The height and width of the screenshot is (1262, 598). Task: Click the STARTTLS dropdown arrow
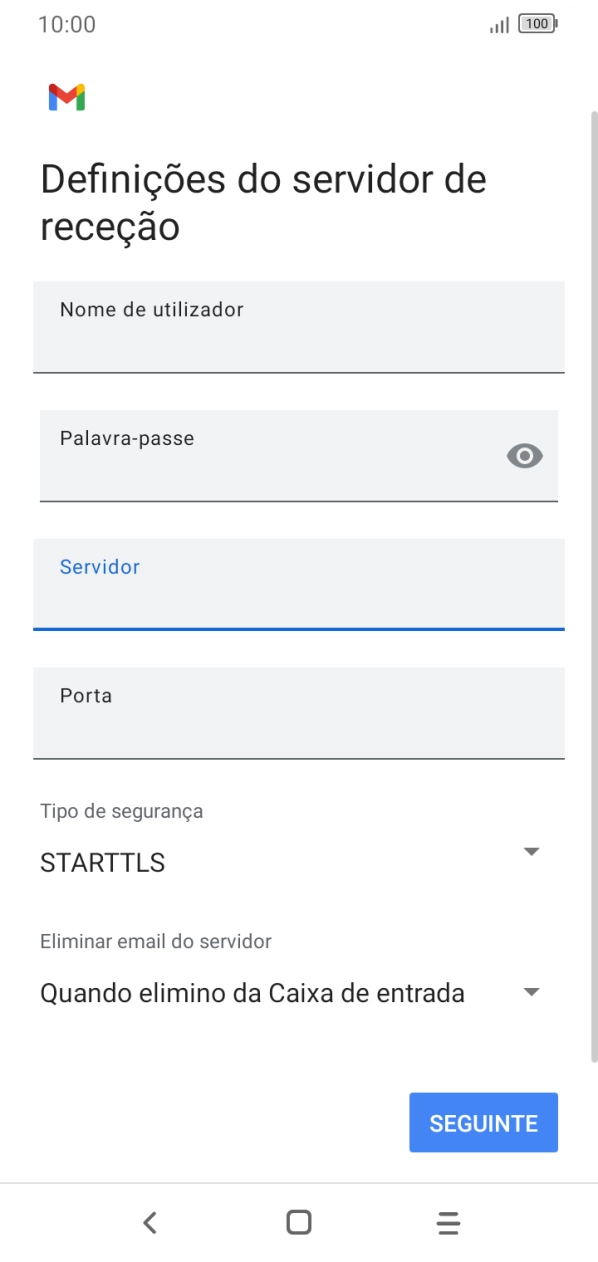529,851
